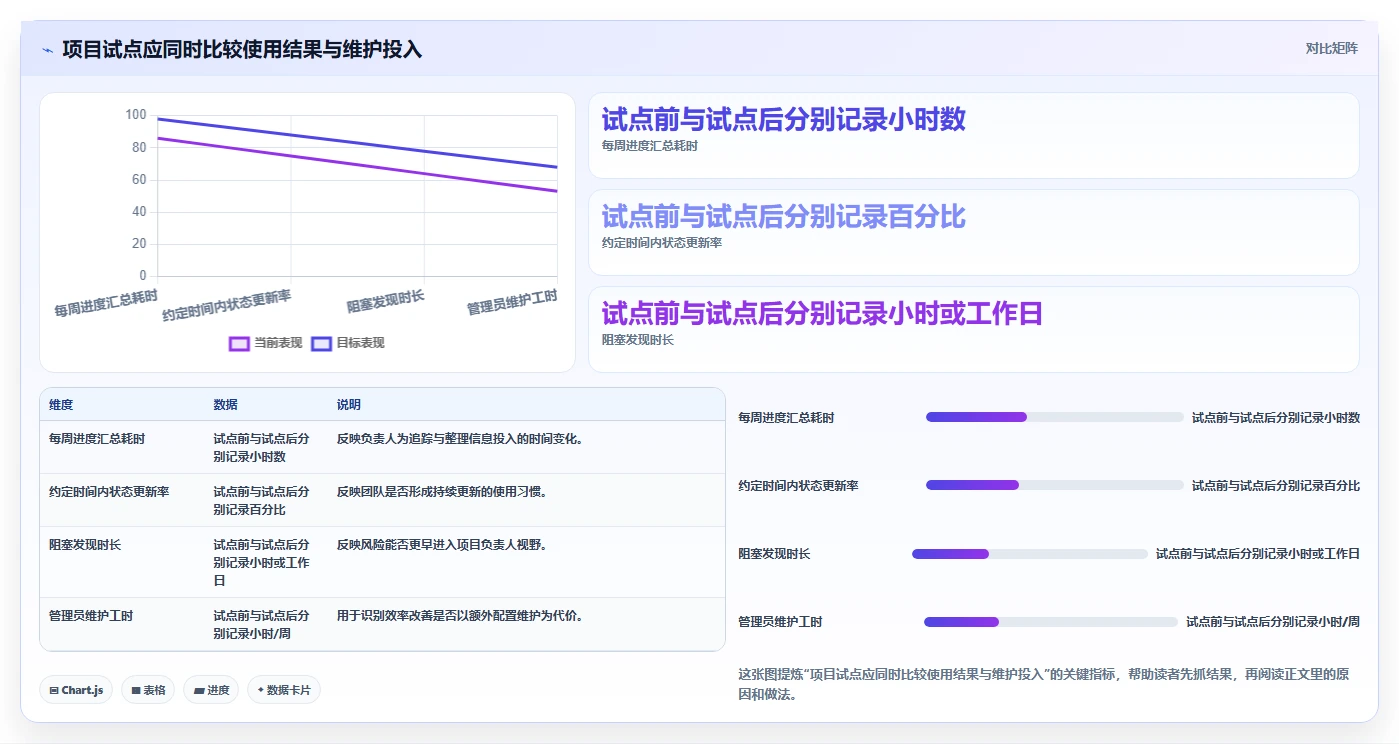
Task: Click the 对比矩阵 label in header
Action: 1331,48
